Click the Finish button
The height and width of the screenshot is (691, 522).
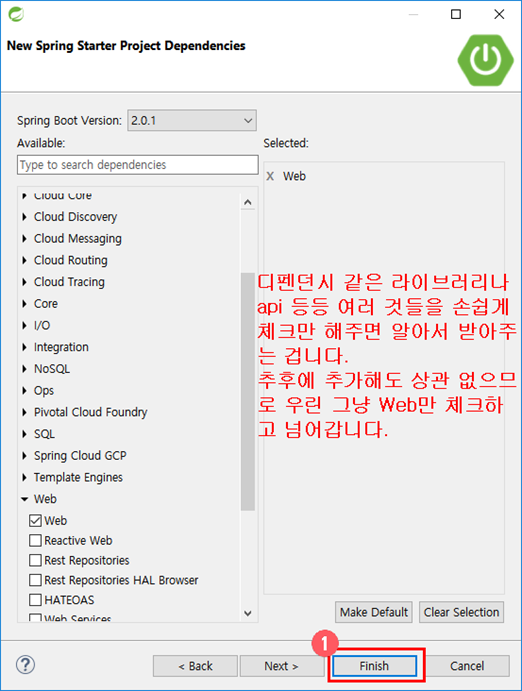pyautogui.click(x=374, y=665)
